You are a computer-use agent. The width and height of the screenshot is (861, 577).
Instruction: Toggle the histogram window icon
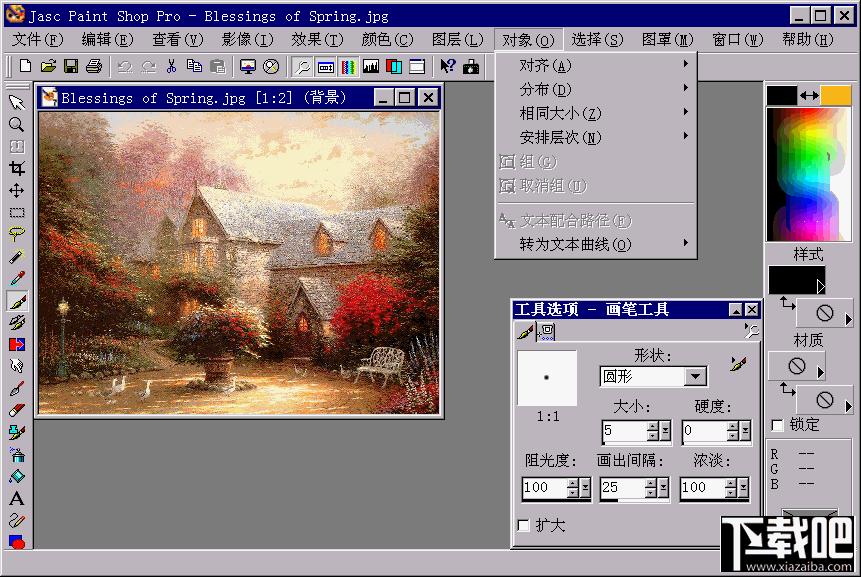(x=371, y=66)
